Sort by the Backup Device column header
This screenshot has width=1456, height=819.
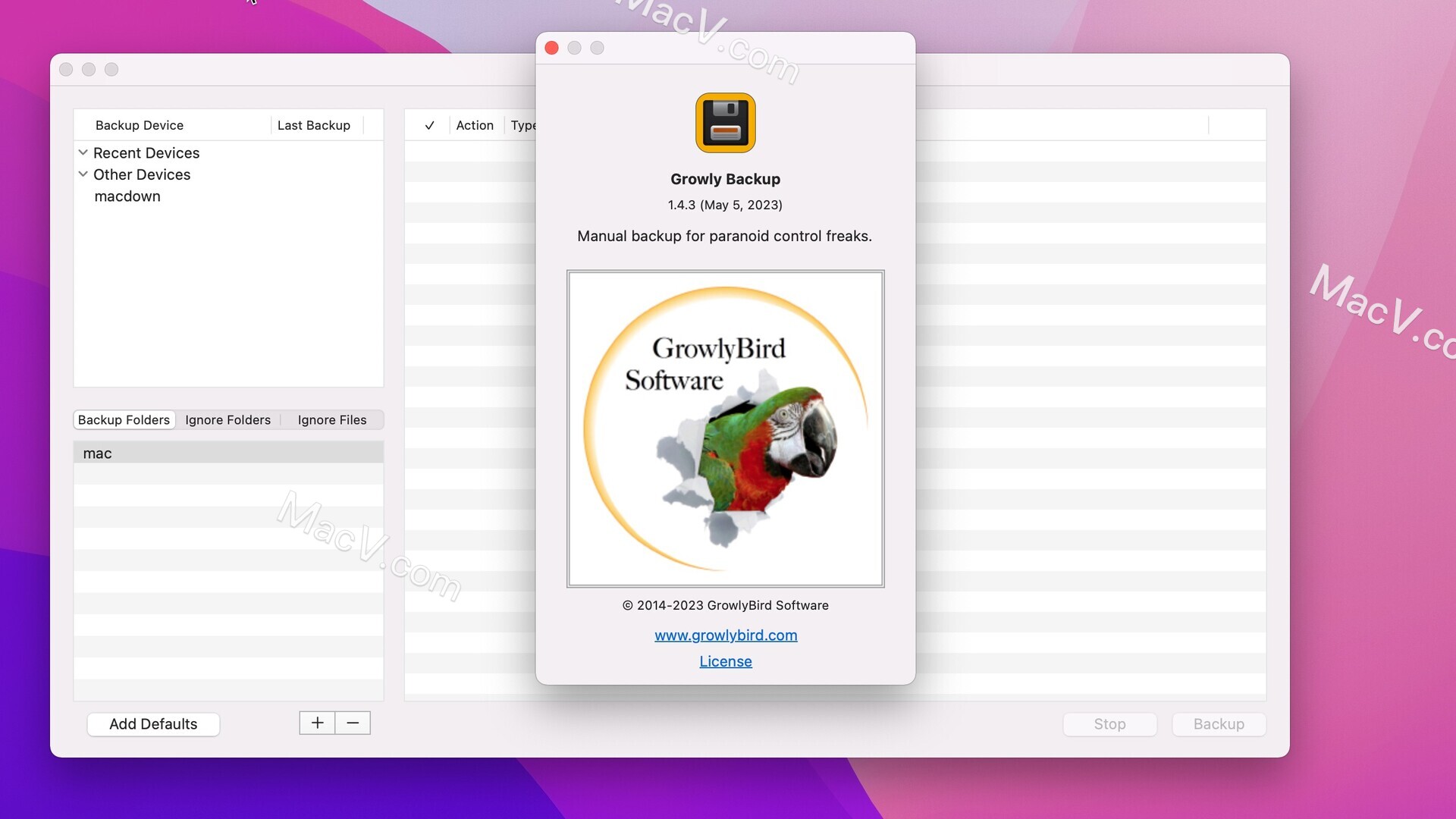[172, 125]
